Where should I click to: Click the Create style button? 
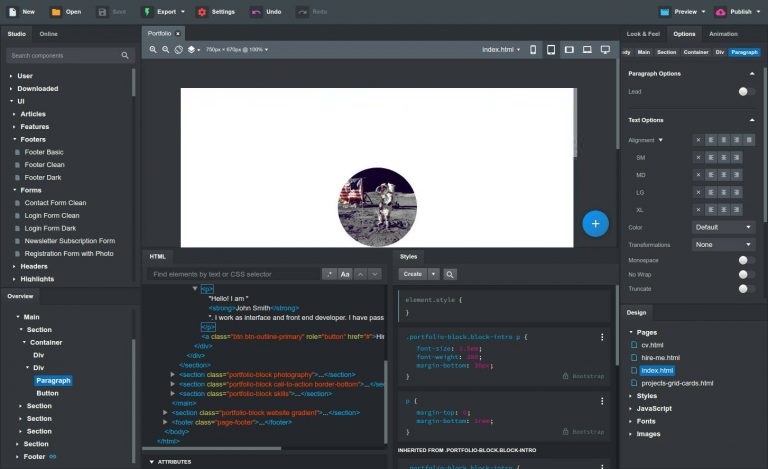[413, 274]
